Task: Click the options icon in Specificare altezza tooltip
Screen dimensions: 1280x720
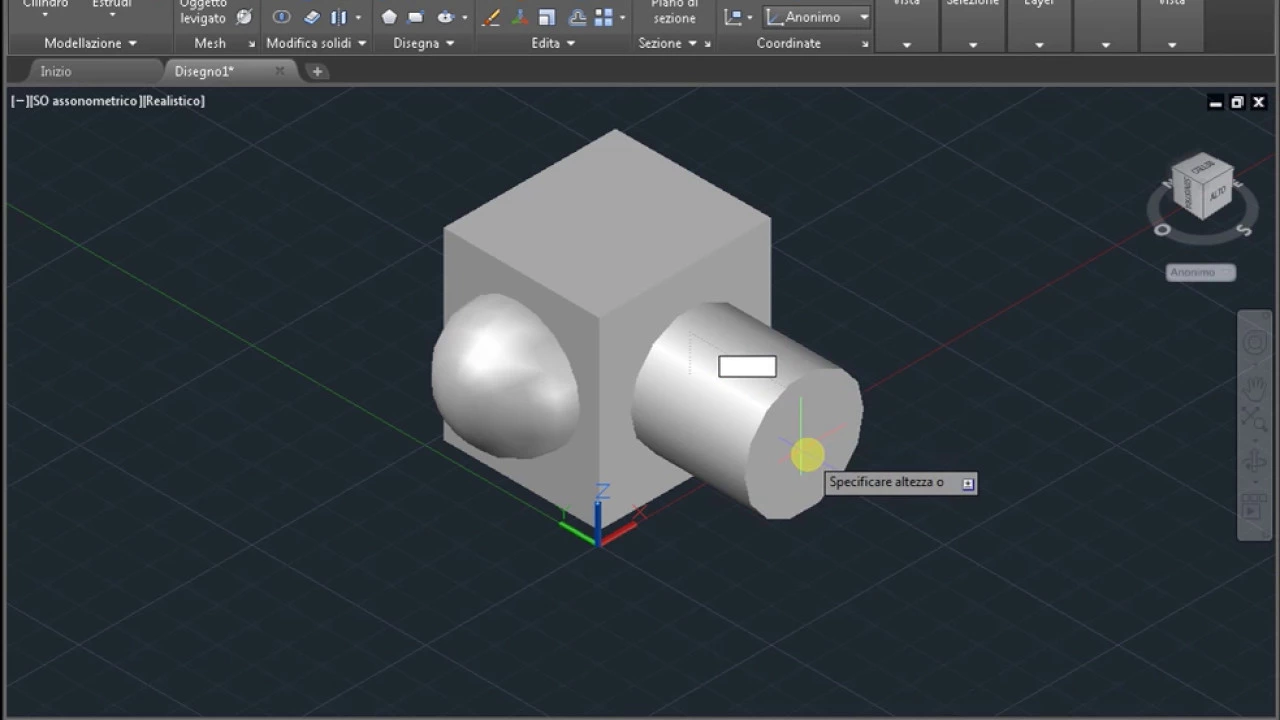Action: (967, 483)
